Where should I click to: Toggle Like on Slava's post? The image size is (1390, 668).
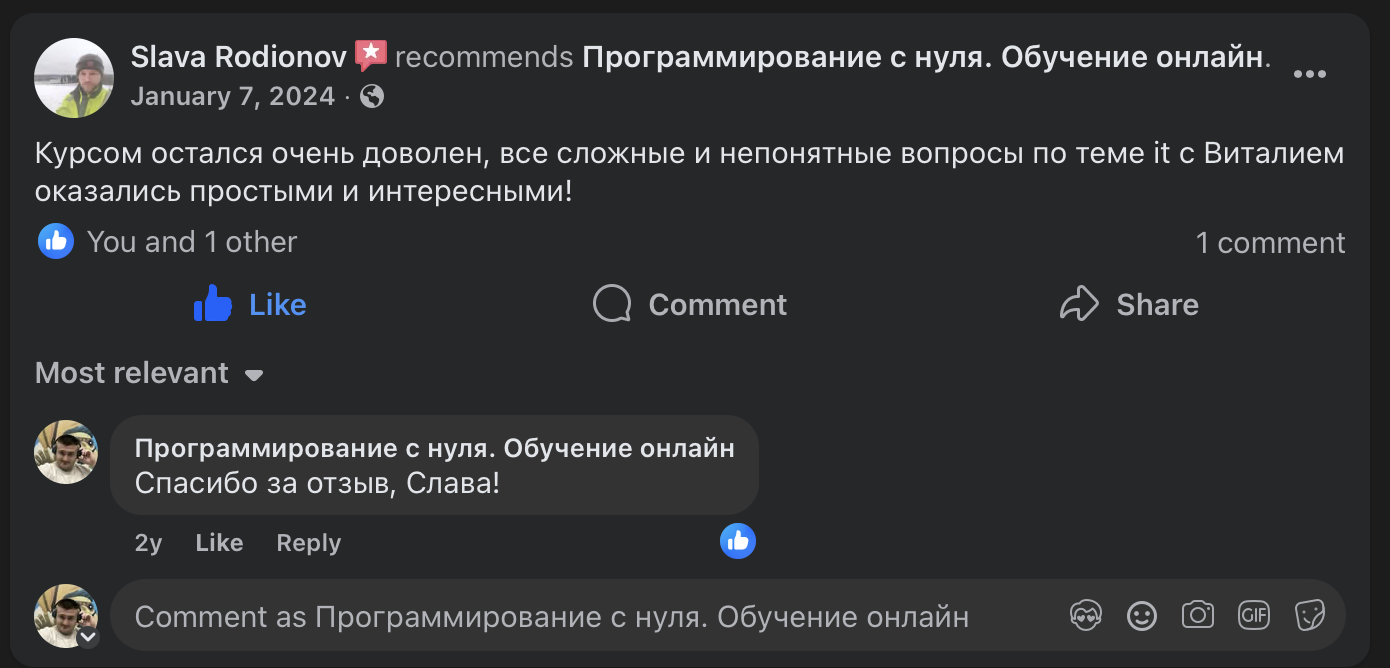249,304
